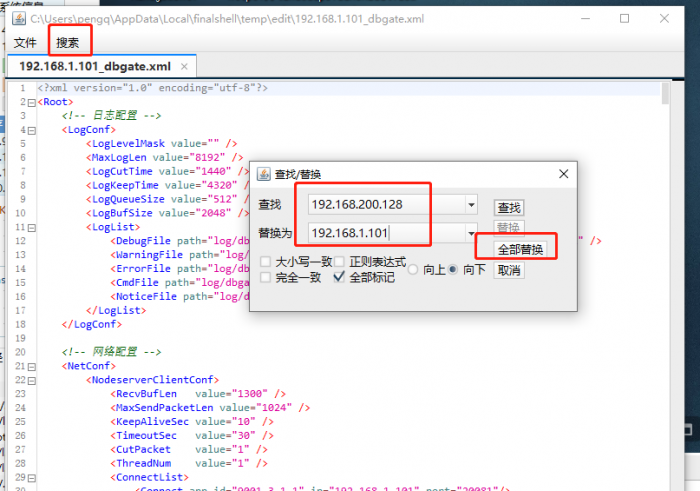Close the 192.168.1.101_dbgate.xml tab

click(x=184, y=67)
